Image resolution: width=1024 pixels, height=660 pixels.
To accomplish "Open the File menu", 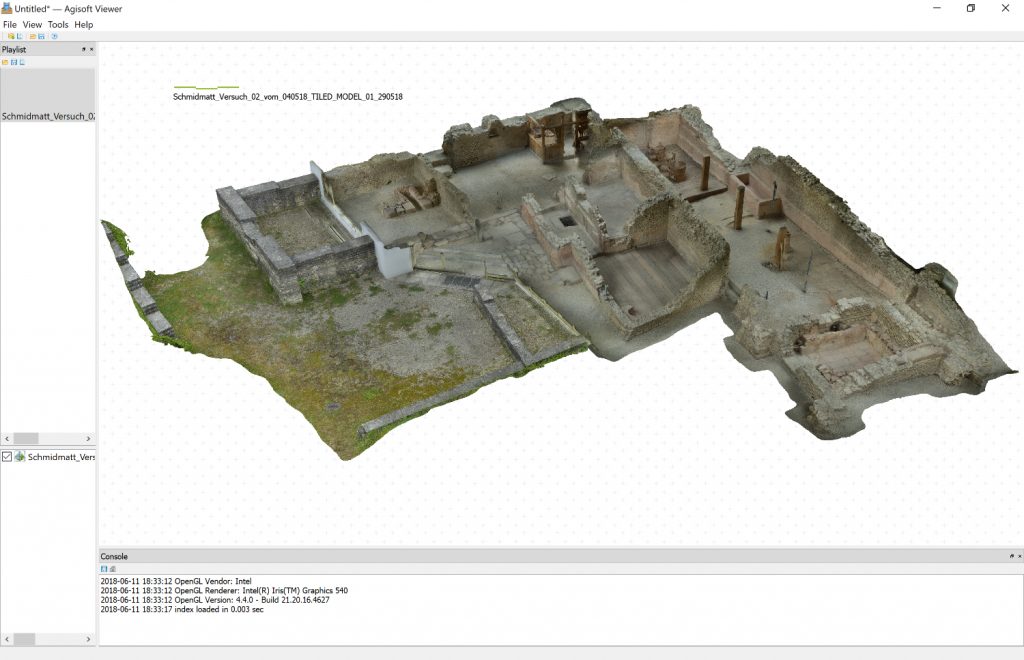I will tap(10, 24).
